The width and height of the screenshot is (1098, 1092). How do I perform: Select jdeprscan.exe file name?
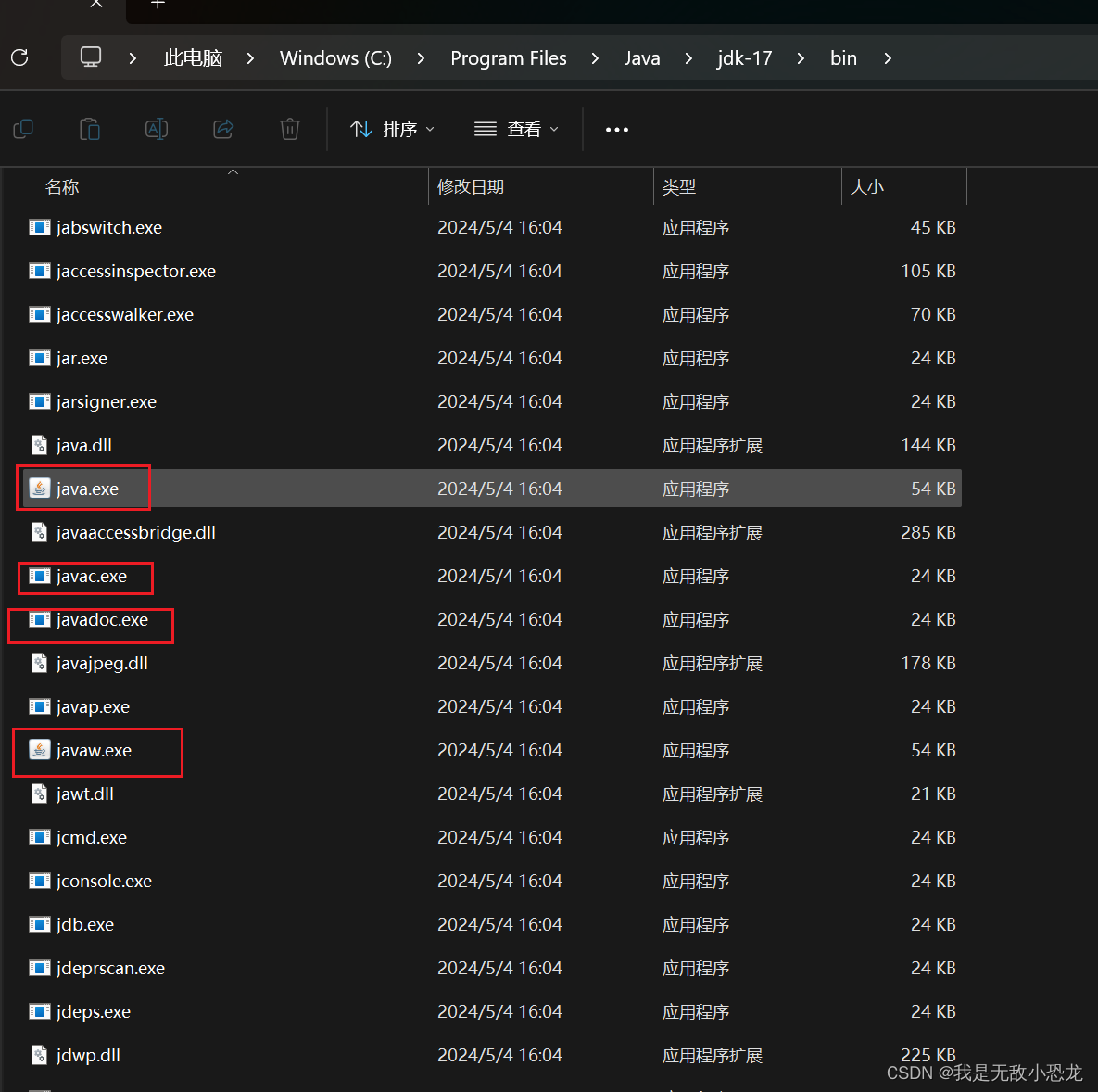point(110,968)
